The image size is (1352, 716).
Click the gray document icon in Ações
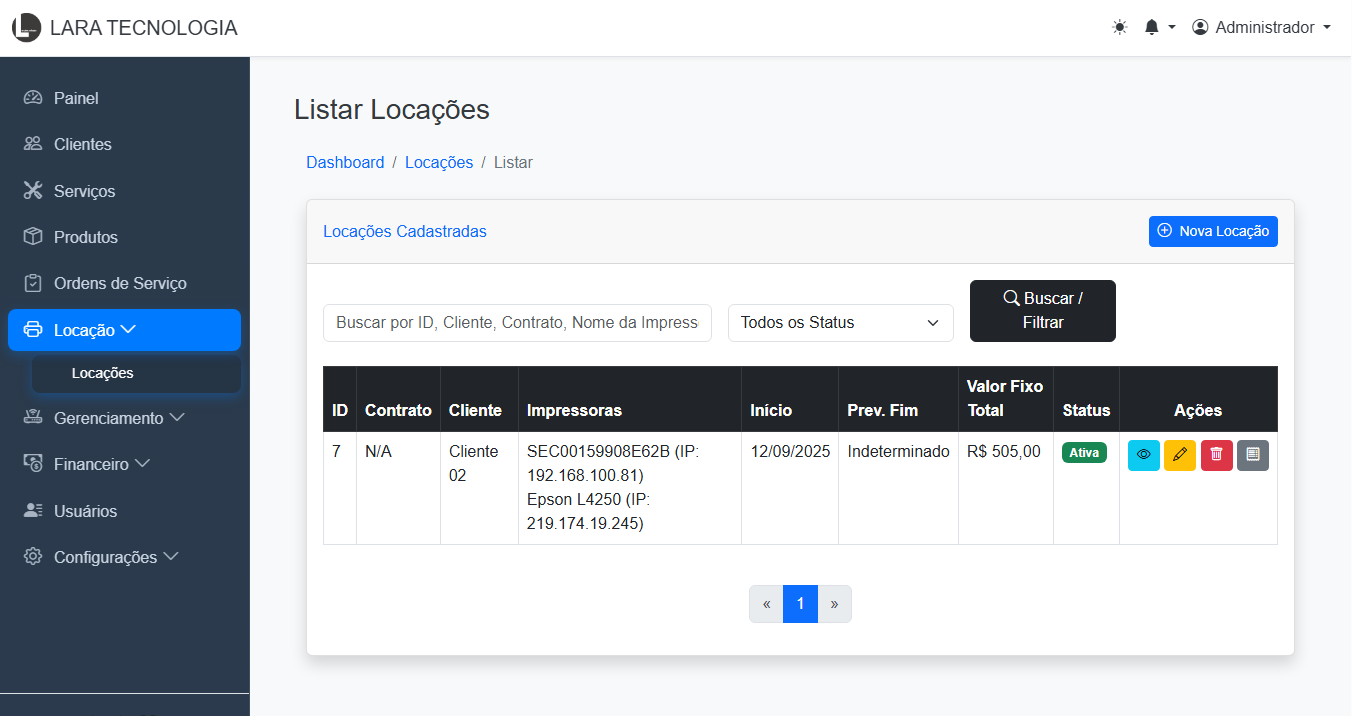tap(1252, 455)
